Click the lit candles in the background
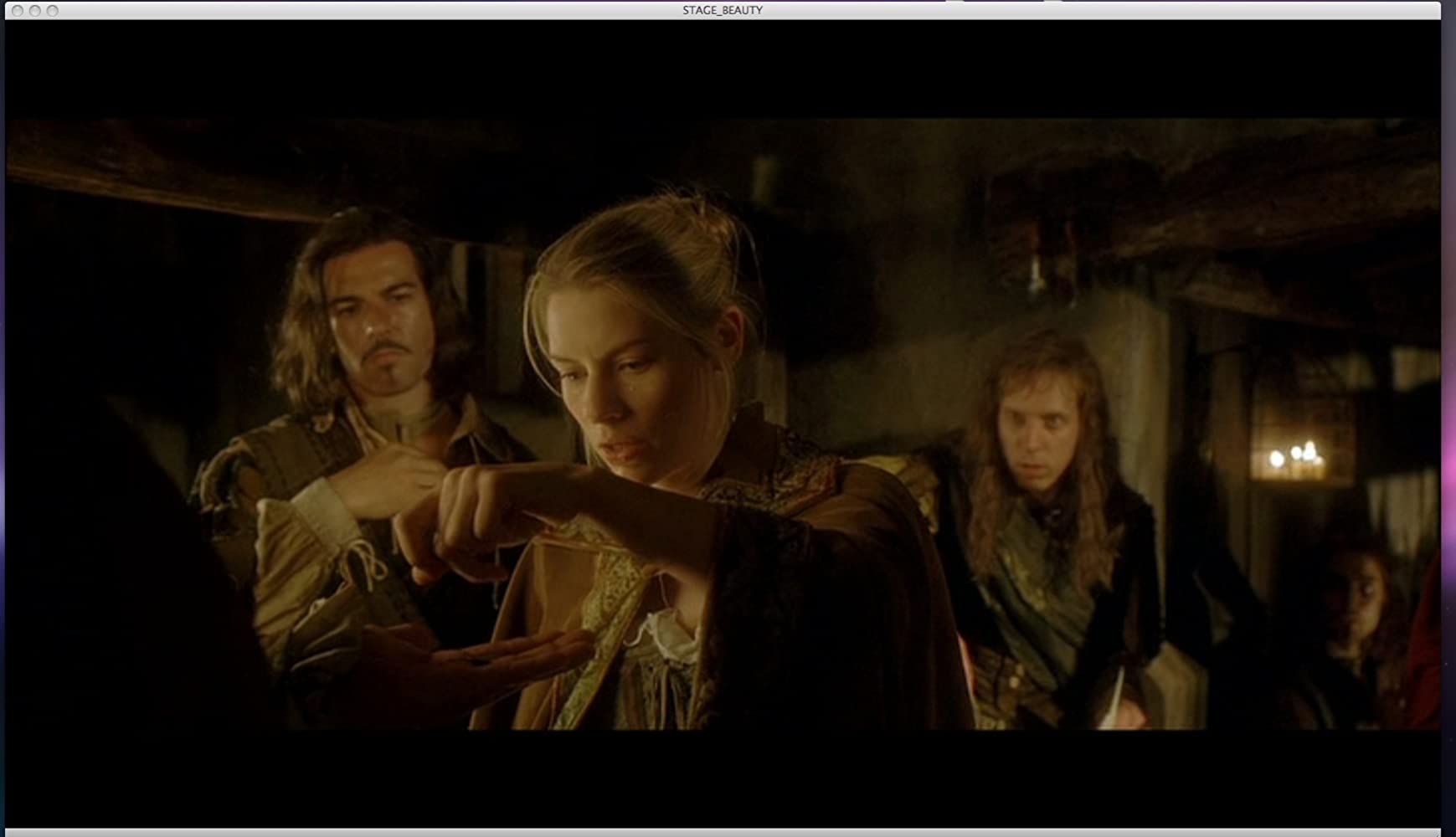 coord(1294,458)
